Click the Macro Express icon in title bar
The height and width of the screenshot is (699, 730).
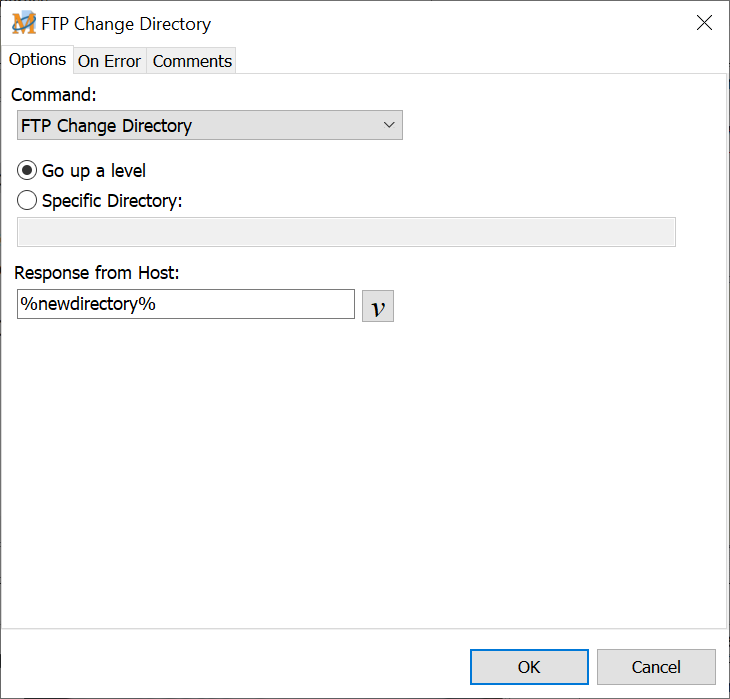point(23,23)
